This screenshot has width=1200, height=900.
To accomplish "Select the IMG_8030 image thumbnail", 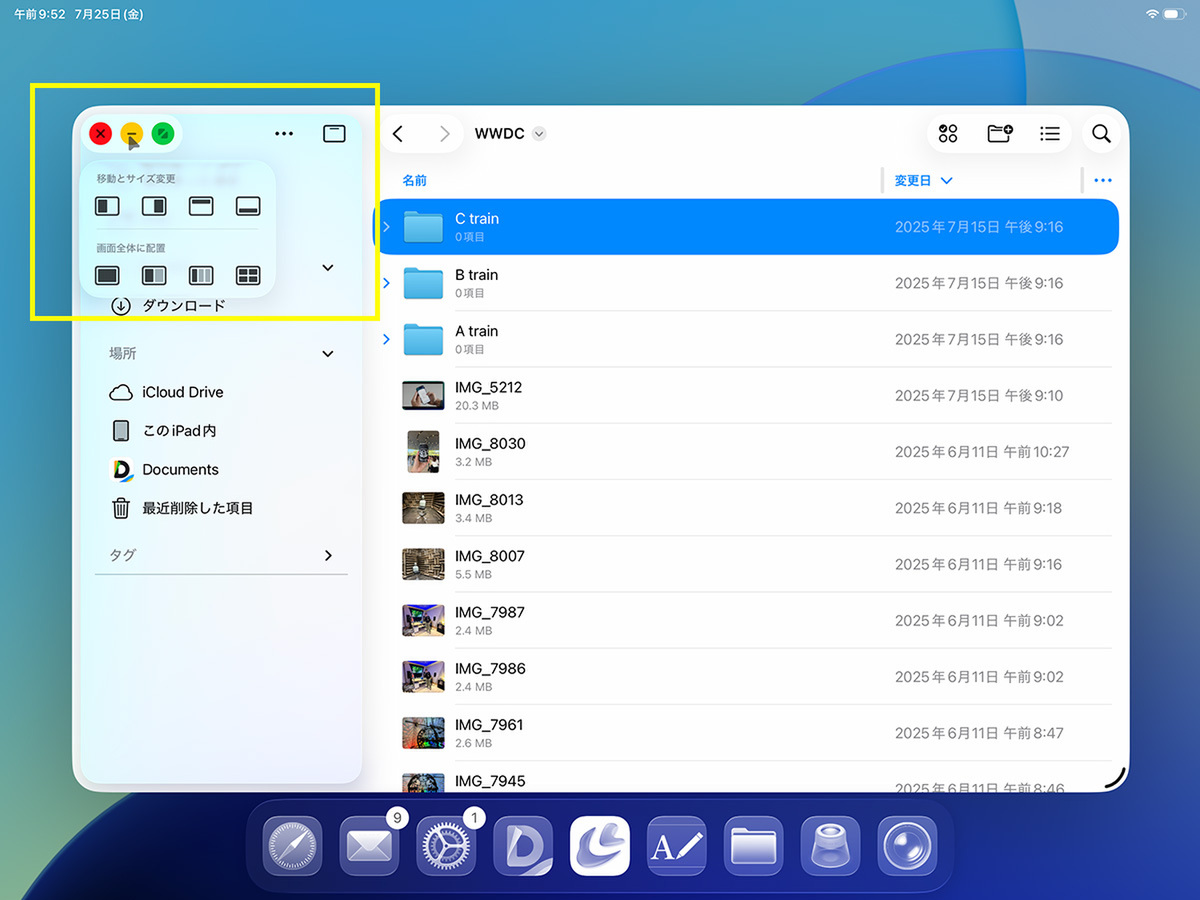I will (423, 452).
